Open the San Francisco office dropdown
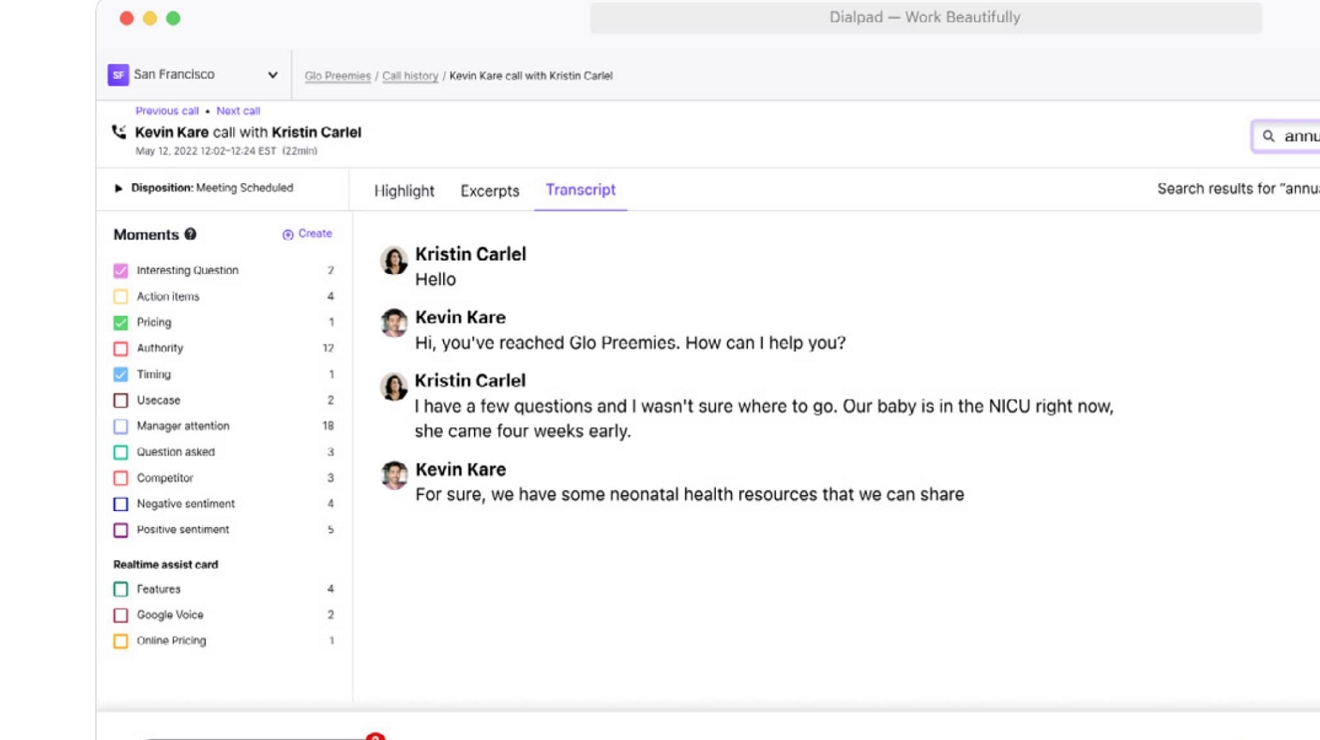 272,75
